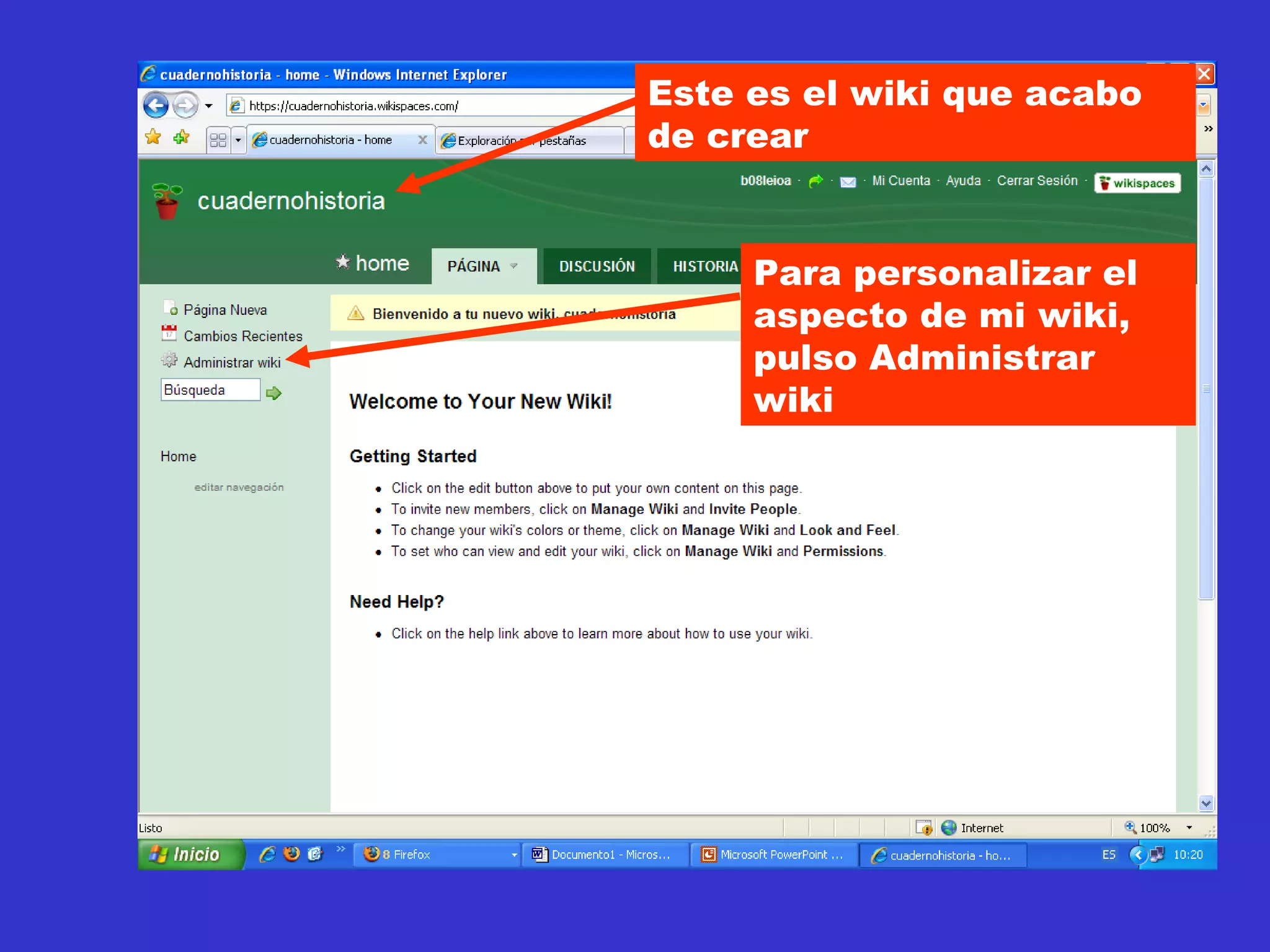The image size is (1270, 952).
Task: Click cuadernohistoria taskbar button
Action: [943, 855]
